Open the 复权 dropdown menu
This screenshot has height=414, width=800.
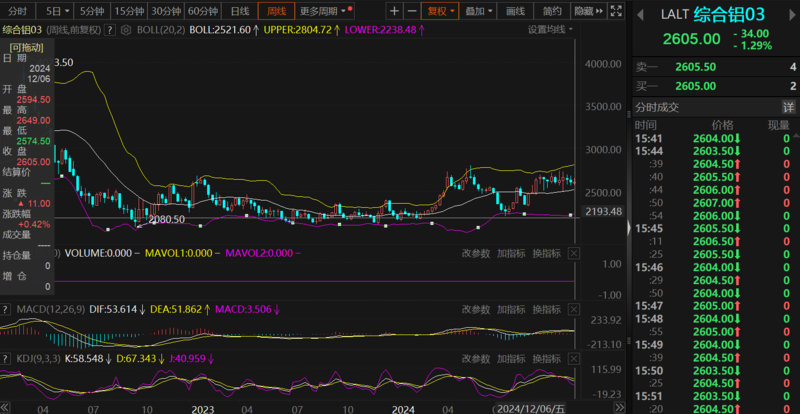439,11
